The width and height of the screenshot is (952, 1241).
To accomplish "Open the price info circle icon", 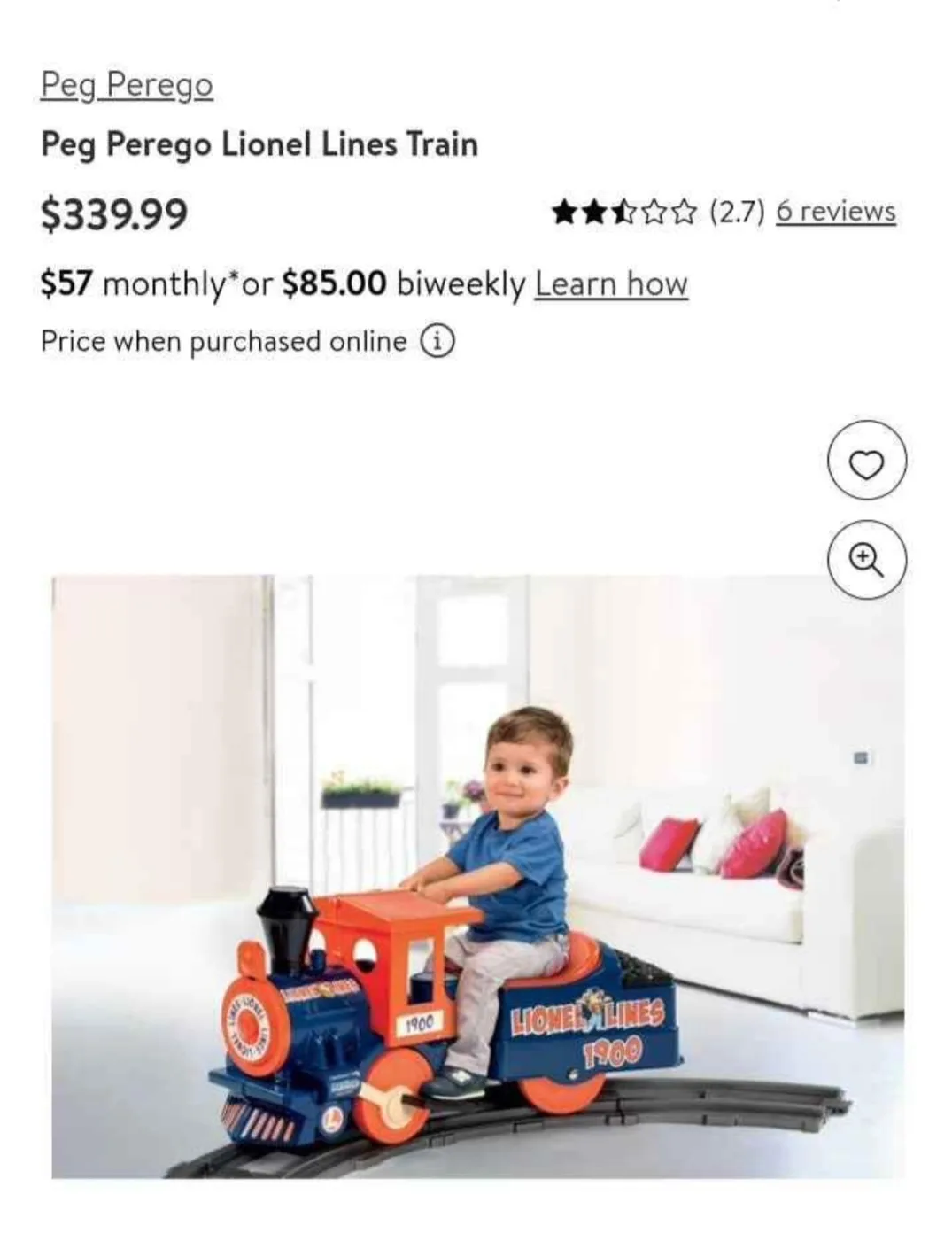I will tap(437, 341).
